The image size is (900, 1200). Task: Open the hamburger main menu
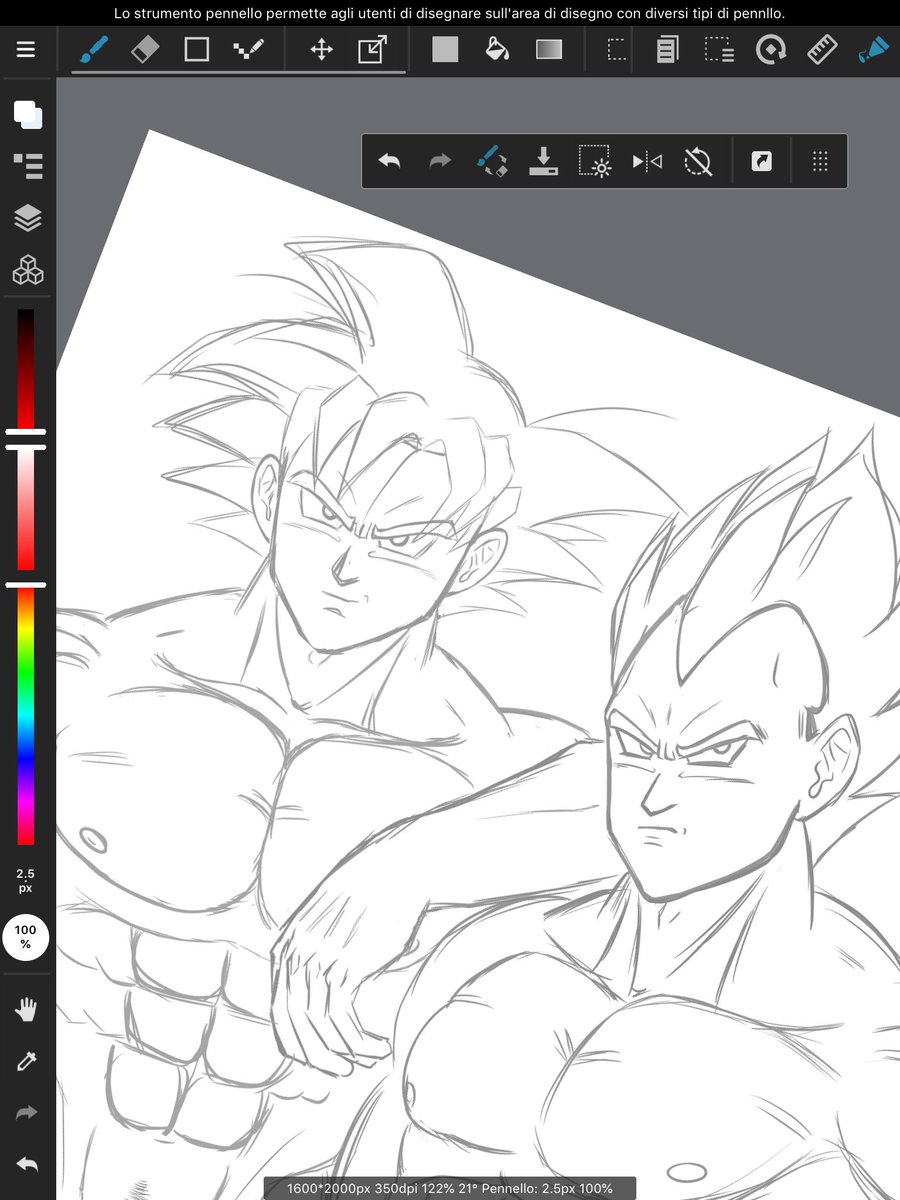(26, 49)
